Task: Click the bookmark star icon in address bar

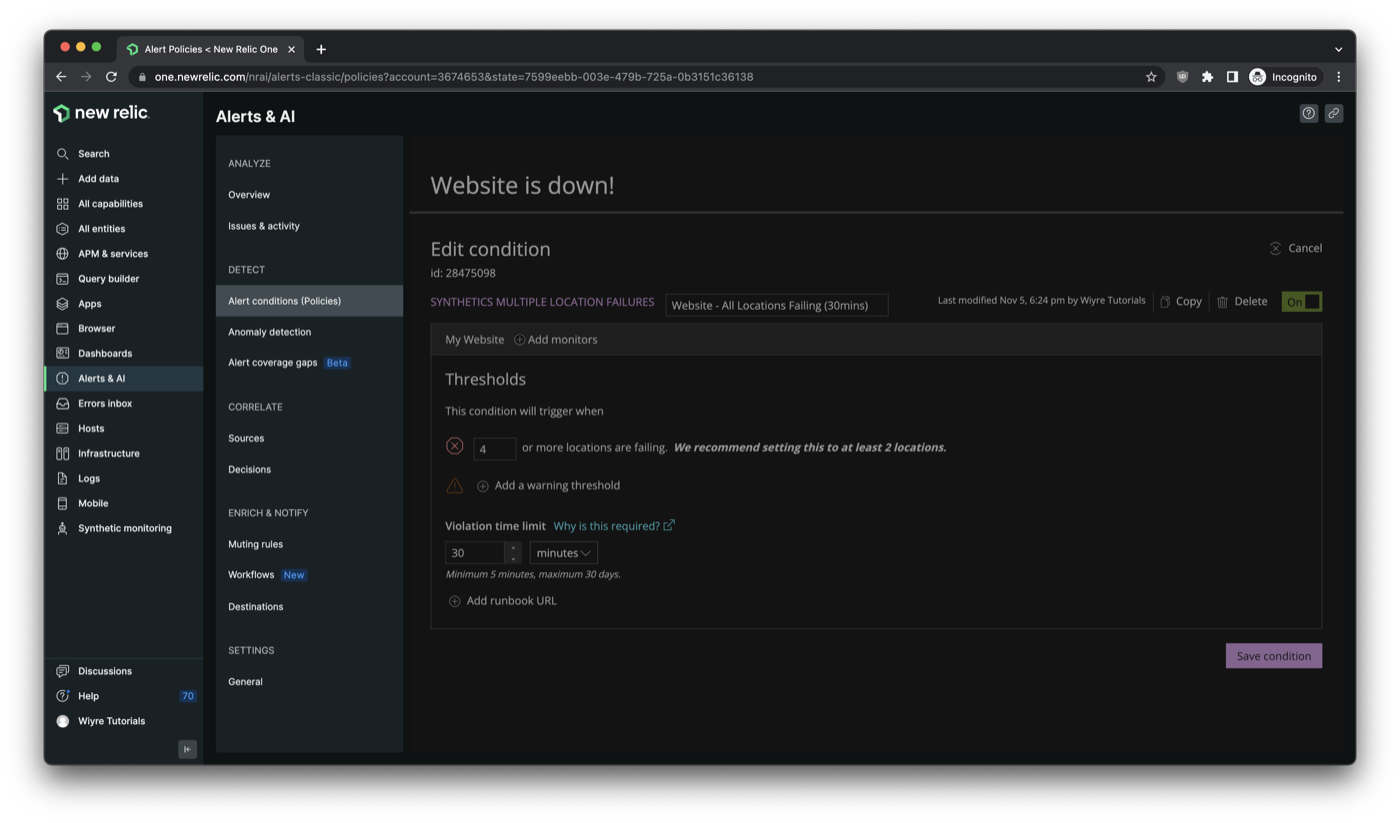Action: (x=1151, y=77)
